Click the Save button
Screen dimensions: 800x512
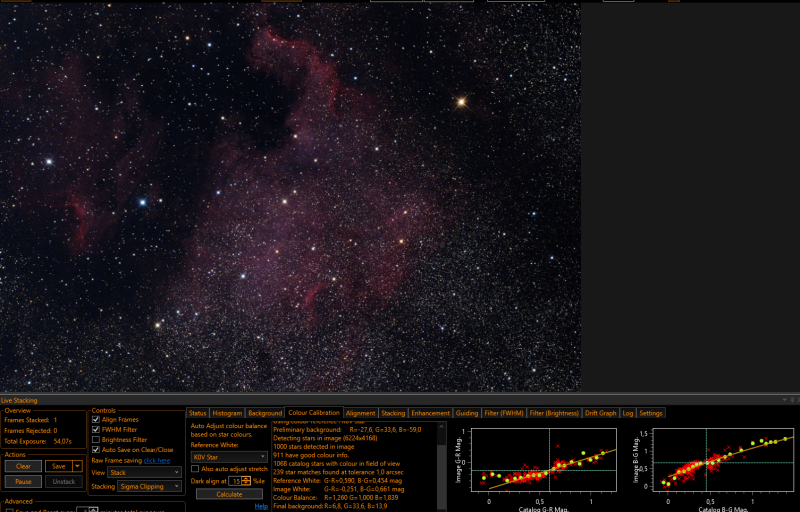[x=59, y=466]
